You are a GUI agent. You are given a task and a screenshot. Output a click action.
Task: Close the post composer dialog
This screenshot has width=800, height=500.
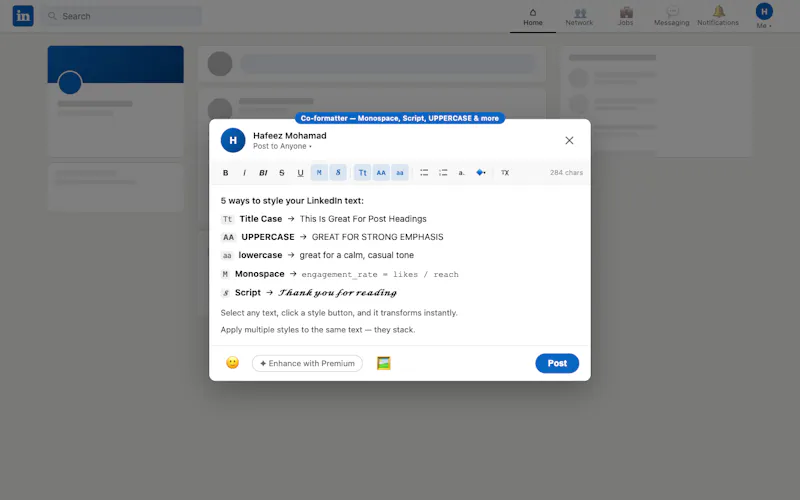pos(569,140)
